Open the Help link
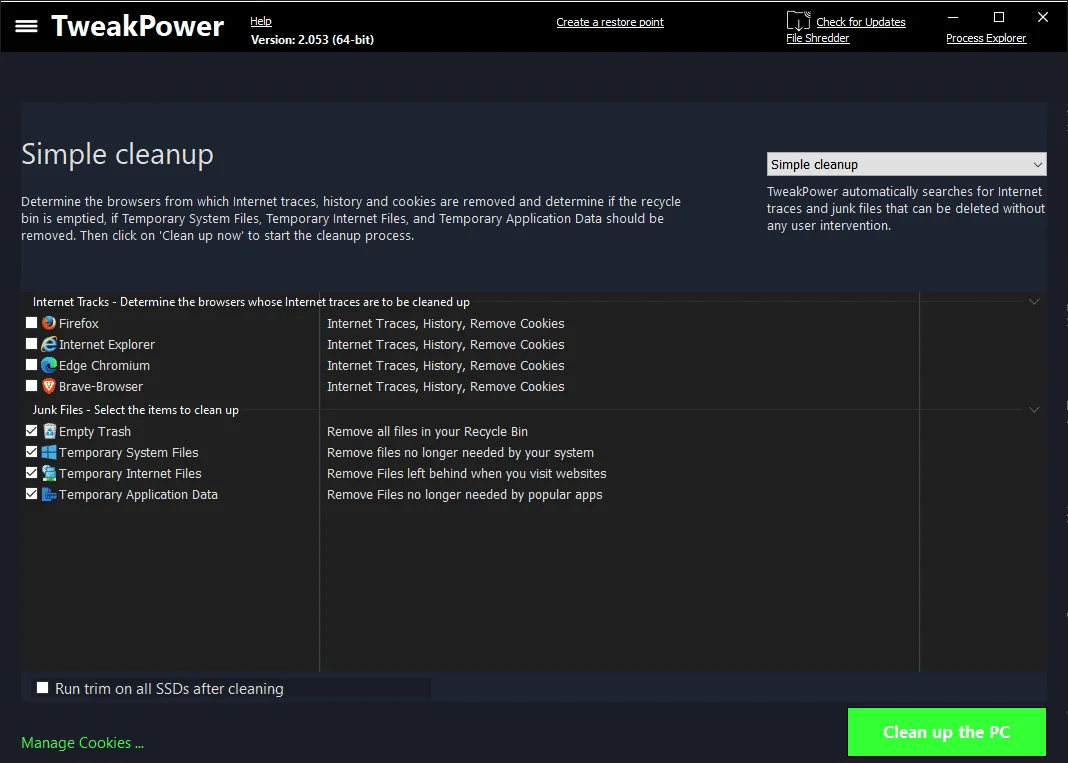This screenshot has height=763, width=1068. click(x=261, y=21)
